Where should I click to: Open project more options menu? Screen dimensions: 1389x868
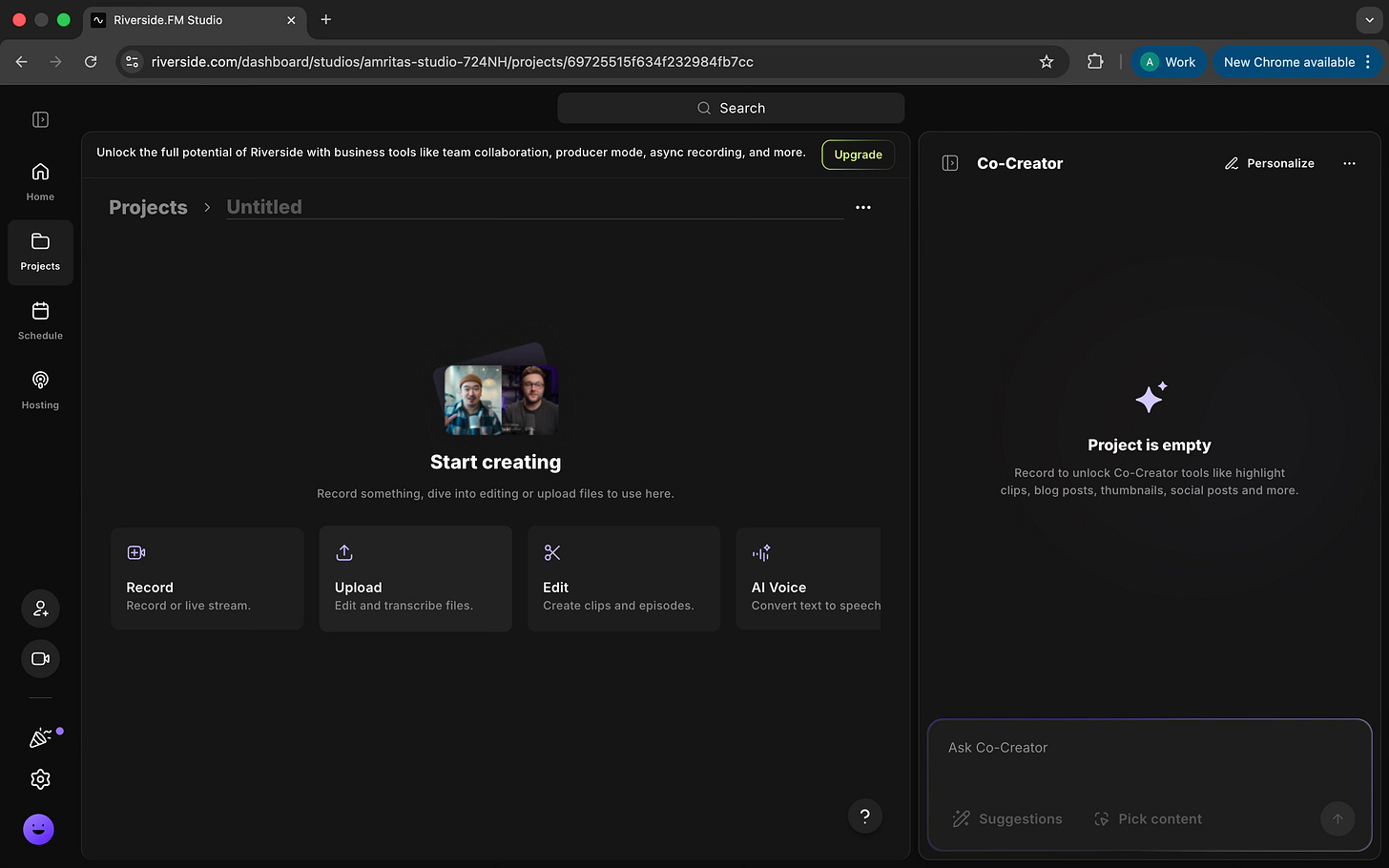click(x=863, y=207)
